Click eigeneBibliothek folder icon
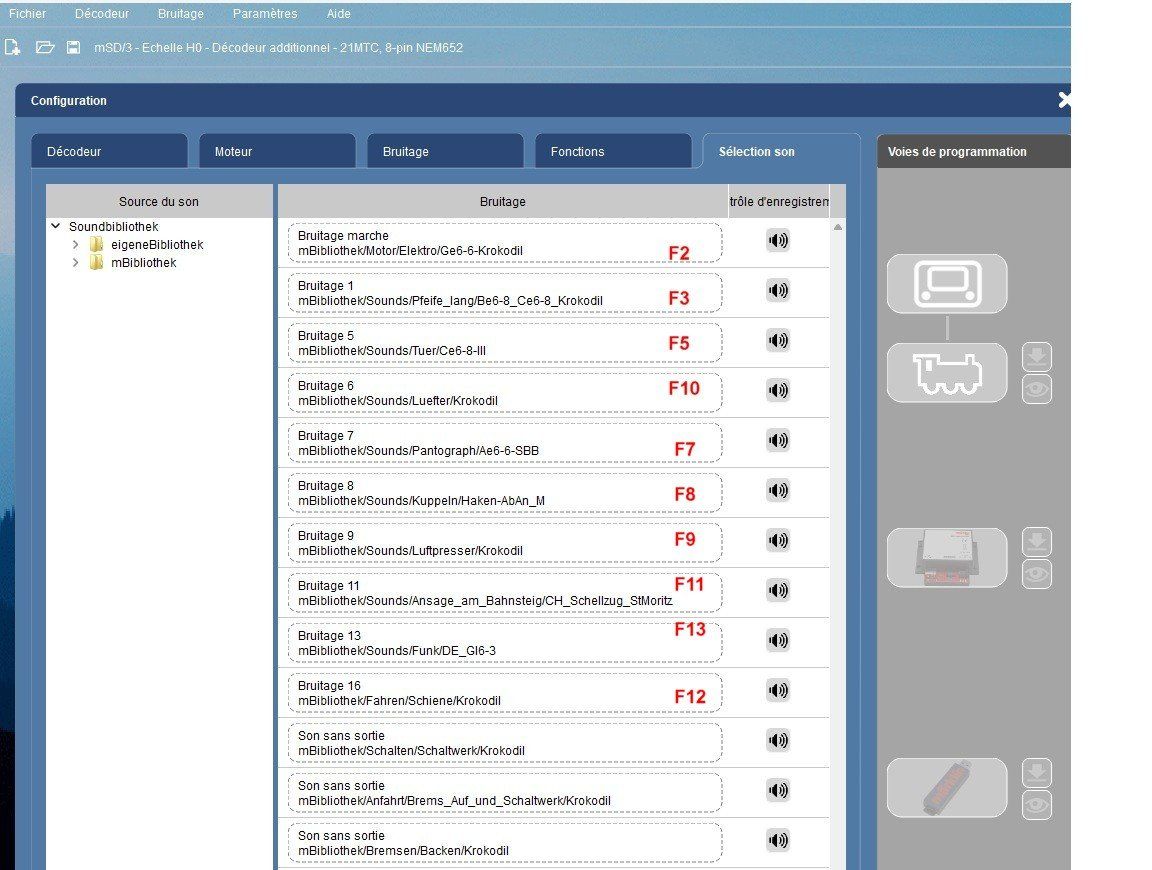The width and height of the screenshot is (1152, 870). pos(96,245)
